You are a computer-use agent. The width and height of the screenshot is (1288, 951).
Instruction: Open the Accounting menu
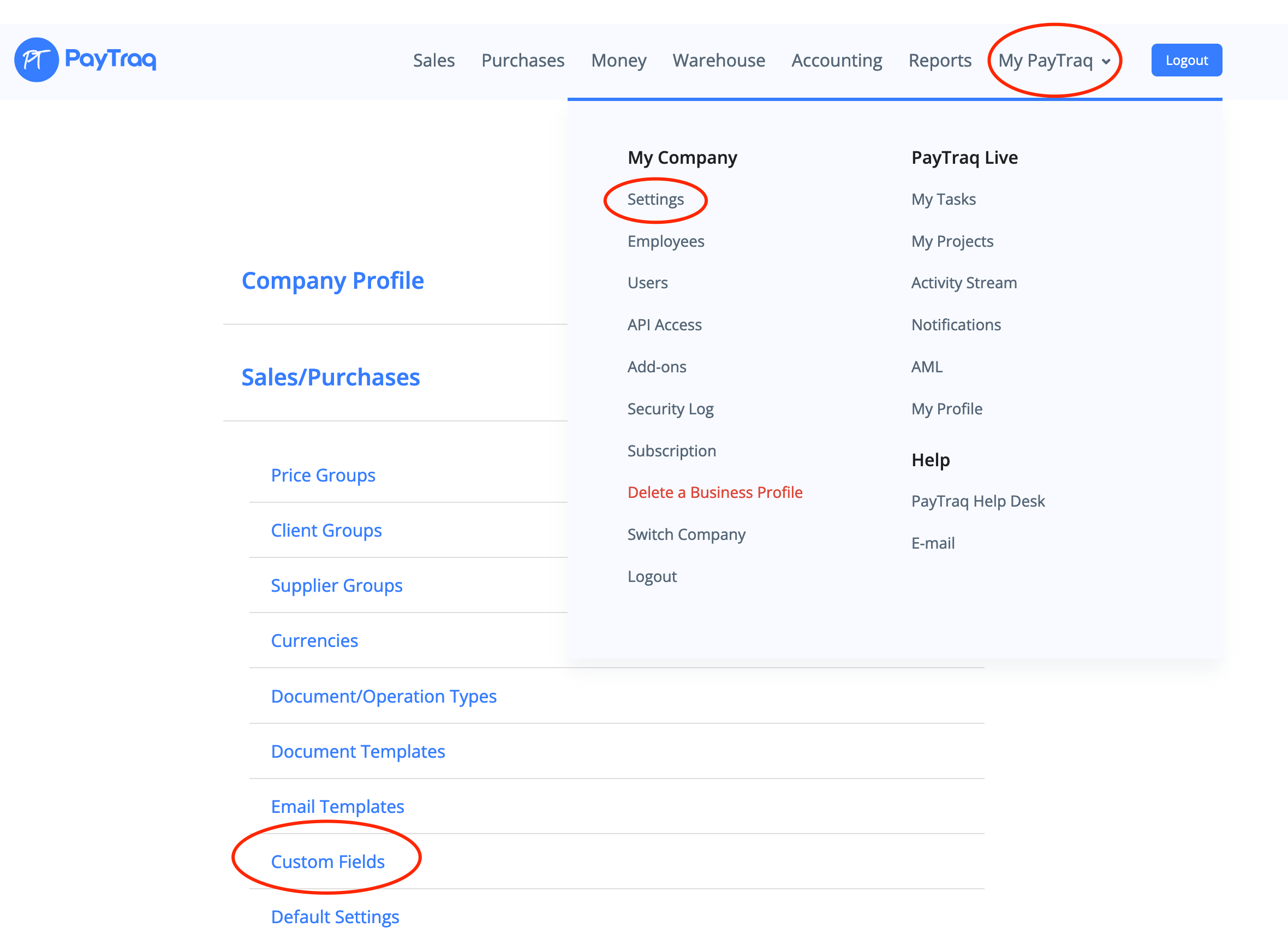tap(837, 61)
